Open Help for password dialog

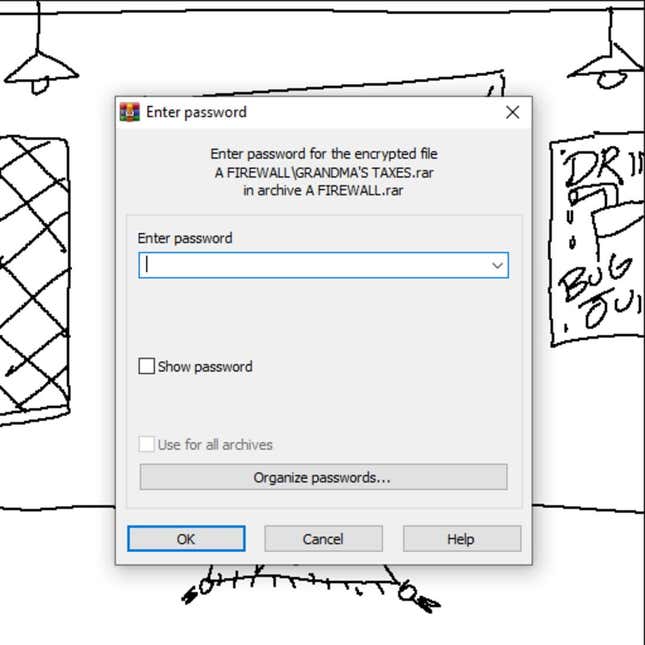pos(462,539)
